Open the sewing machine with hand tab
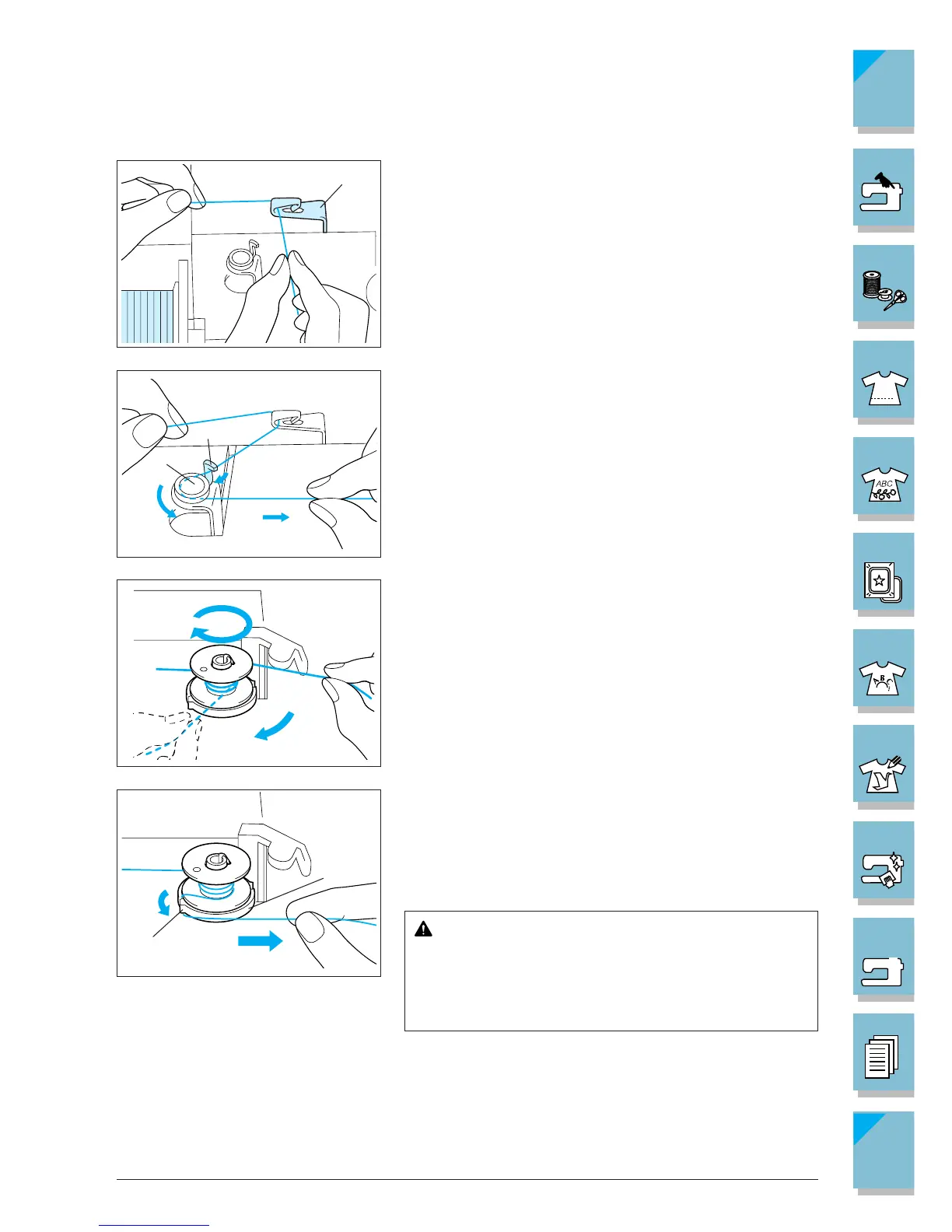Screen dimensions: 952x1232 (x=884, y=187)
